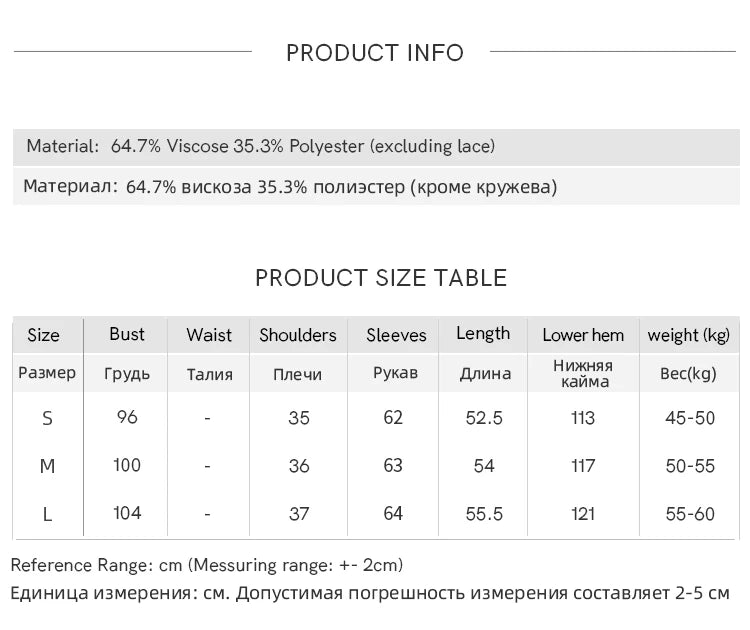Click the PRODUCT INFO heading
The width and height of the screenshot is (750, 630).
pyautogui.click(x=375, y=53)
